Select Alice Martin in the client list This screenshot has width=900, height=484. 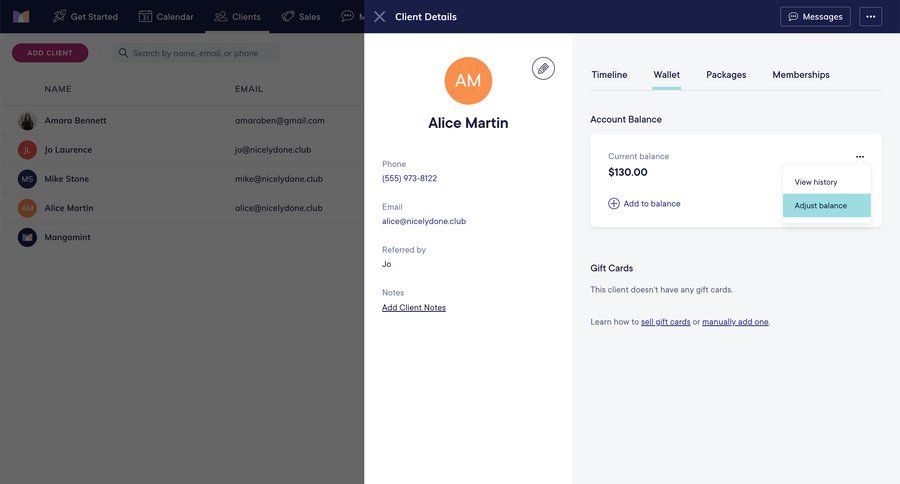[182, 208]
